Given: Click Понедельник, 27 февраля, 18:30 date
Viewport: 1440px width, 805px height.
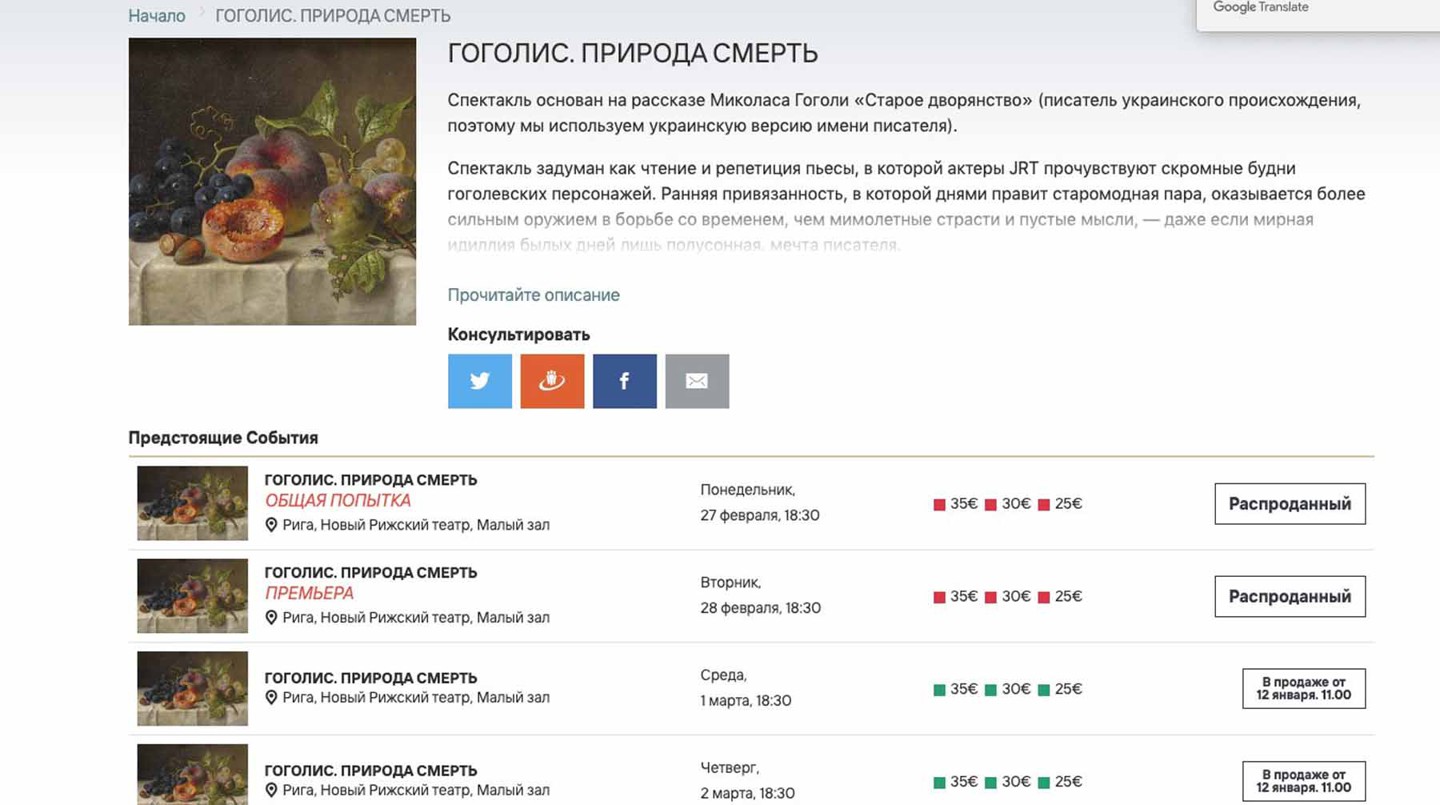Looking at the screenshot, I should pos(760,503).
